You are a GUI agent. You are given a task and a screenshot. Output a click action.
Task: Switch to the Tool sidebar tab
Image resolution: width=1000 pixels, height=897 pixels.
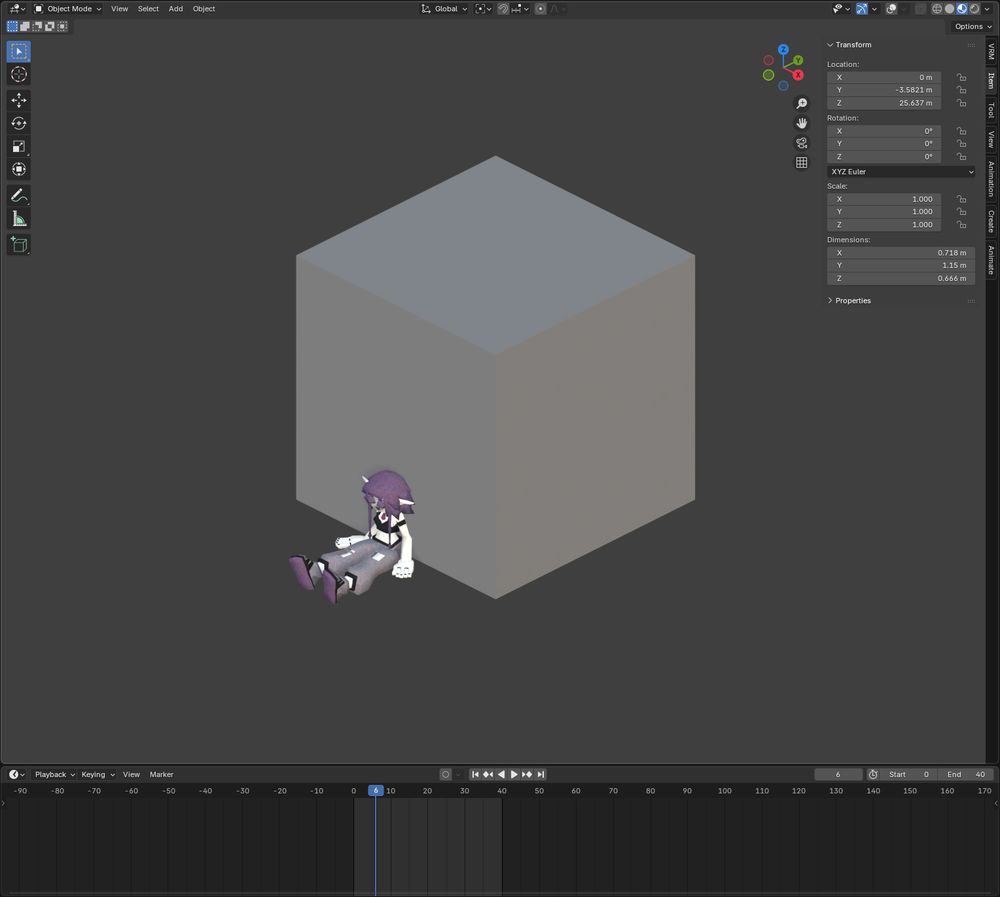tap(991, 110)
